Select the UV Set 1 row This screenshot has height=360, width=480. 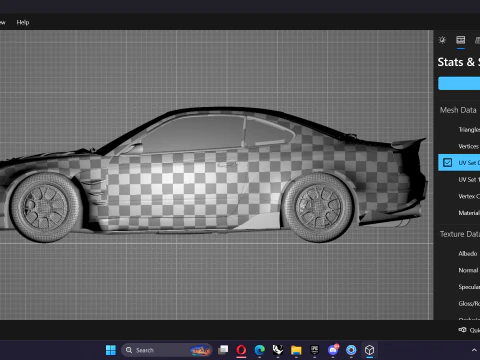[x=459, y=180]
